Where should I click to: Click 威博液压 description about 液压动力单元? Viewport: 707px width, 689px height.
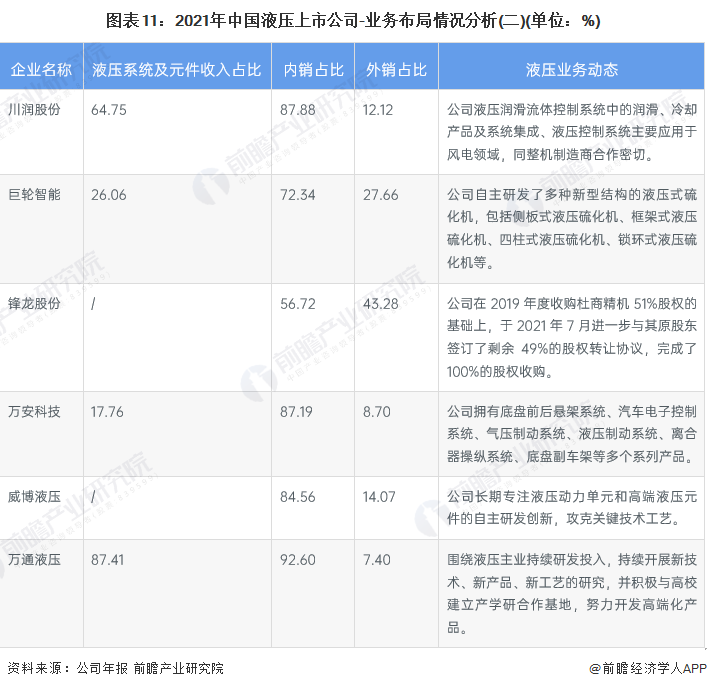(x=572, y=508)
